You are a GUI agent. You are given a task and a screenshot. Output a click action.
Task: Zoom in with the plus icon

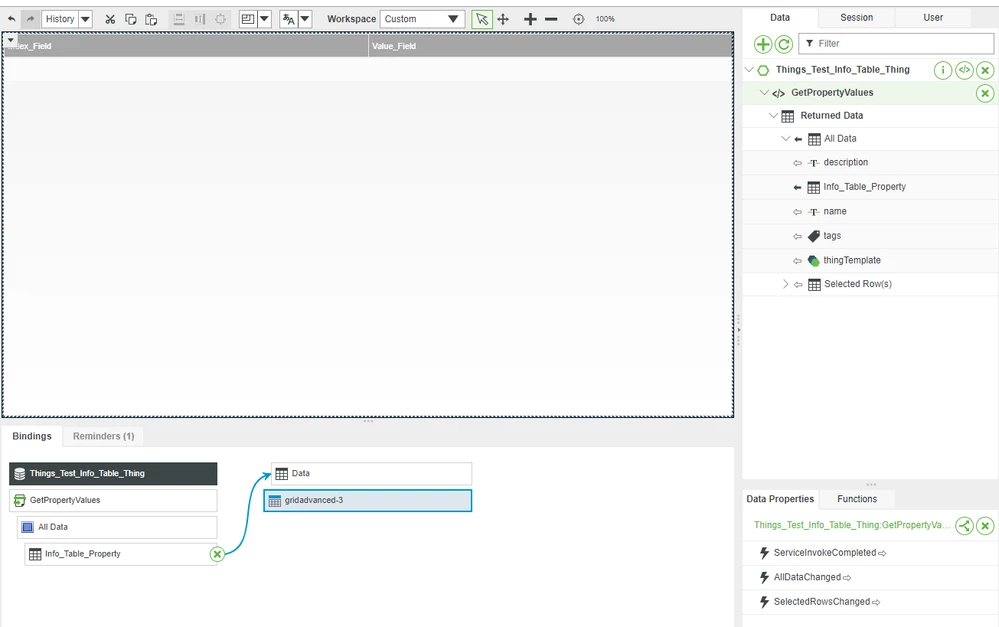click(x=530, y=19)
